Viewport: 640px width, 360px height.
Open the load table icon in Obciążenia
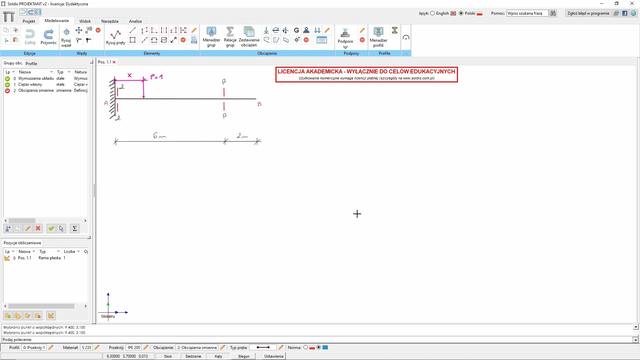tap(322, 40)
